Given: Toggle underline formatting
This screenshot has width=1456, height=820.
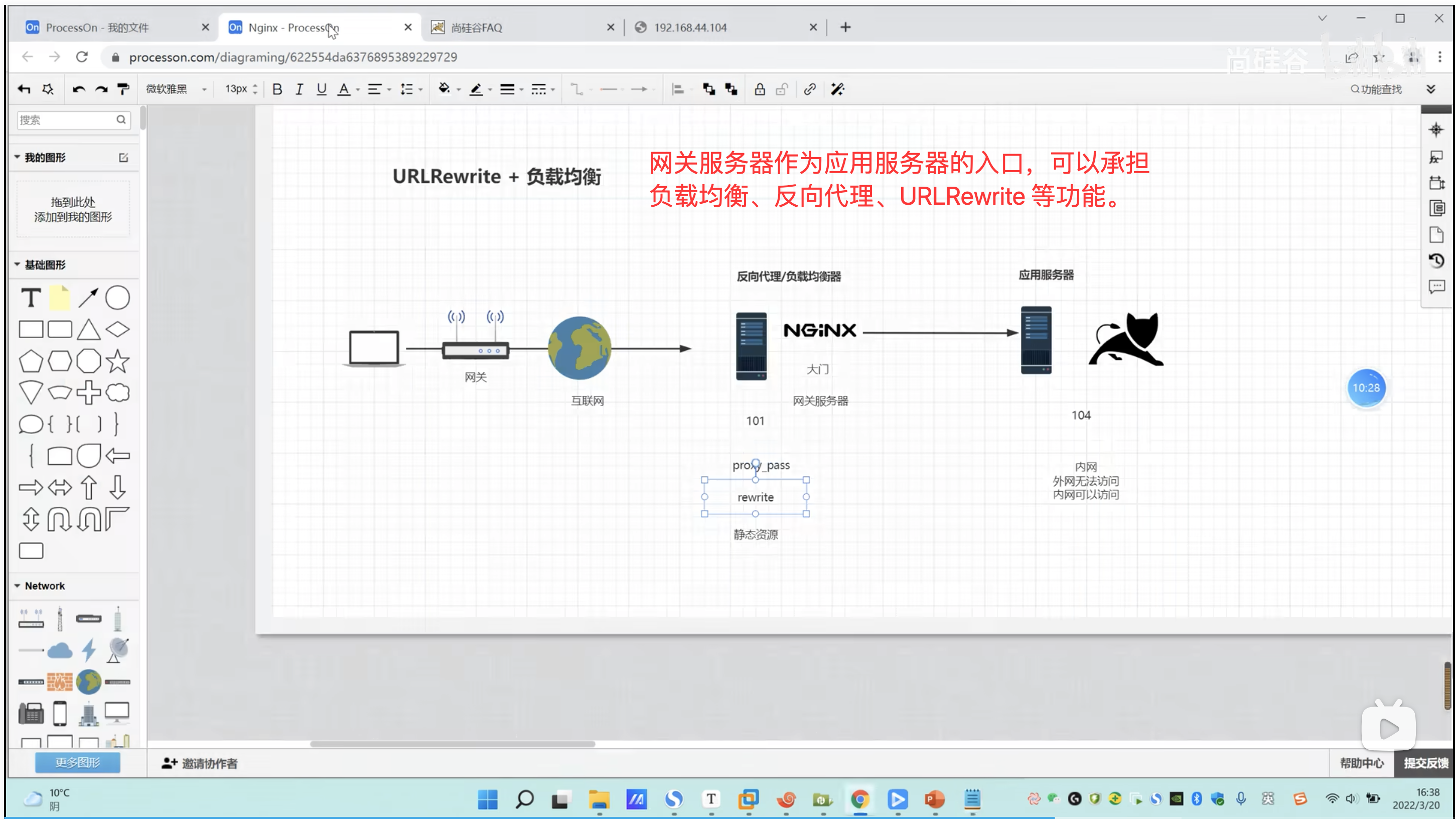Looking at the screenshot, I should point(321,89).
